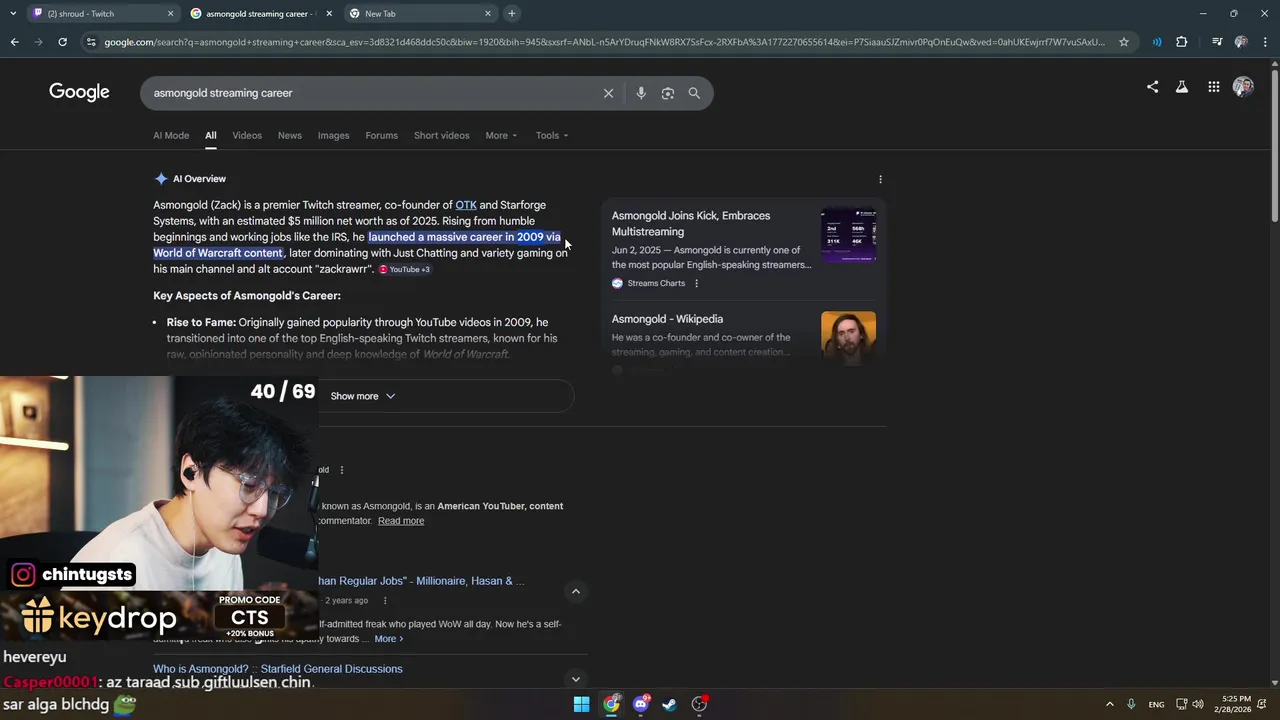Open Windows Start menu icon
The height and width of the screenshot is (720, 1280).
pos(581,704)
